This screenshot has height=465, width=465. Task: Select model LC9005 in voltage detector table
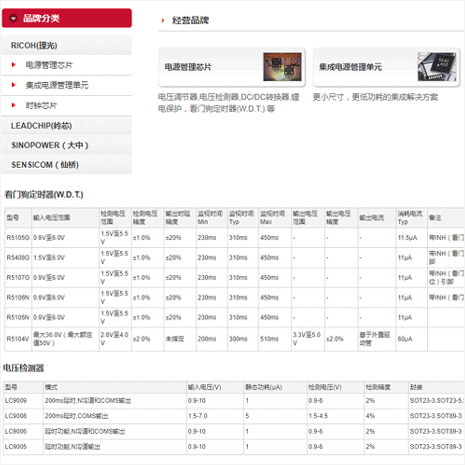point(16,447)
